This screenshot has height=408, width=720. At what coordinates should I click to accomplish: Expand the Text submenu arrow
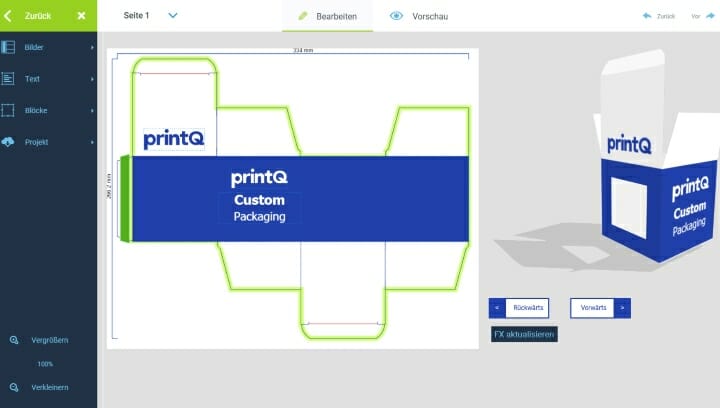(92, 79)
